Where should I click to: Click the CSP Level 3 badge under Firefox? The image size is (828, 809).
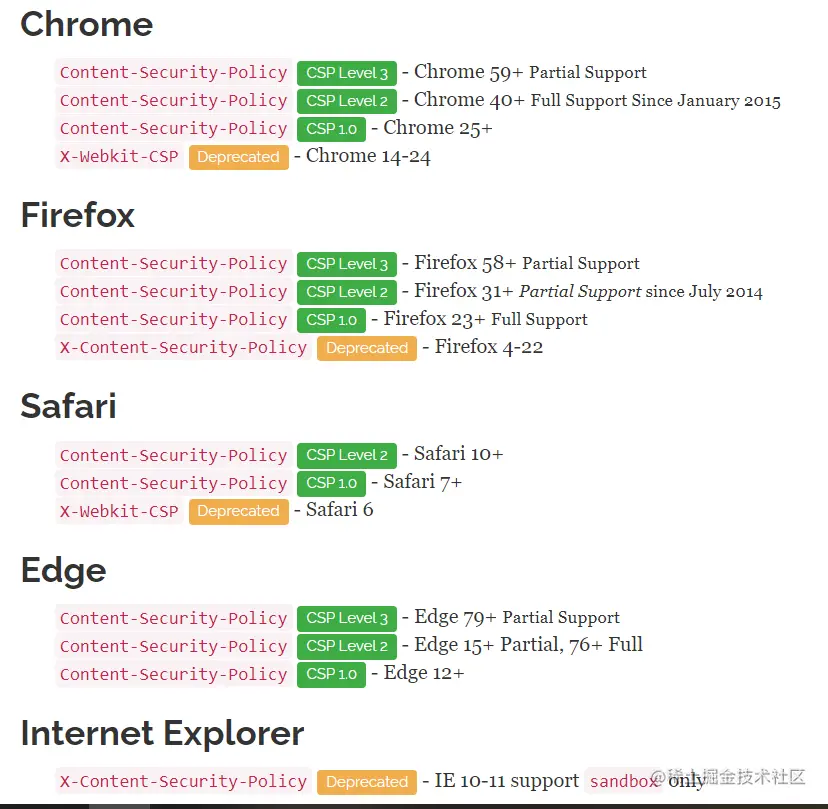coord(346,264)
